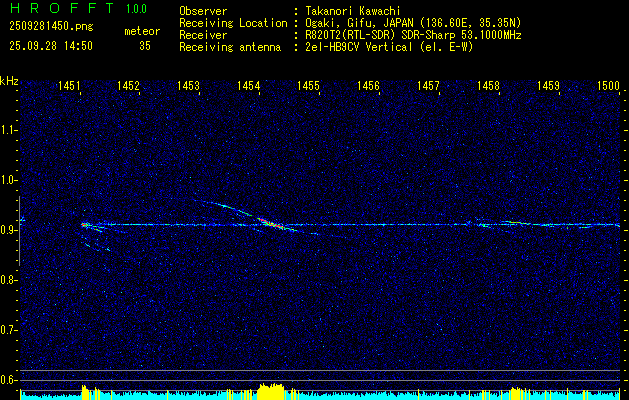Image resolution: width=629 pixels, height=400 pixels.
Task: Click the yellow signal level block below 1451
Action: pos(86,392)
